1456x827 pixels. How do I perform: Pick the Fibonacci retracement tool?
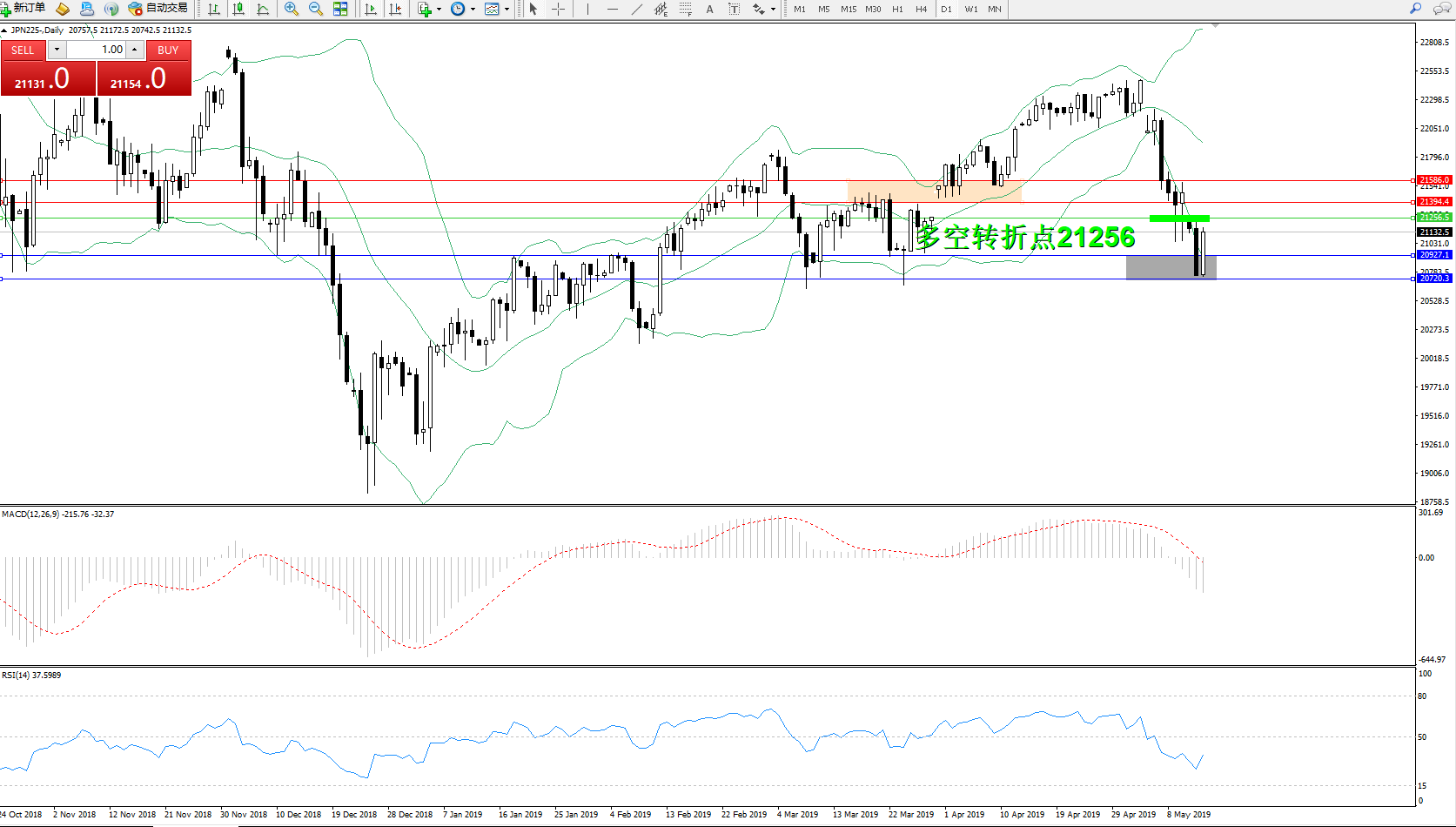click(686, 9)
